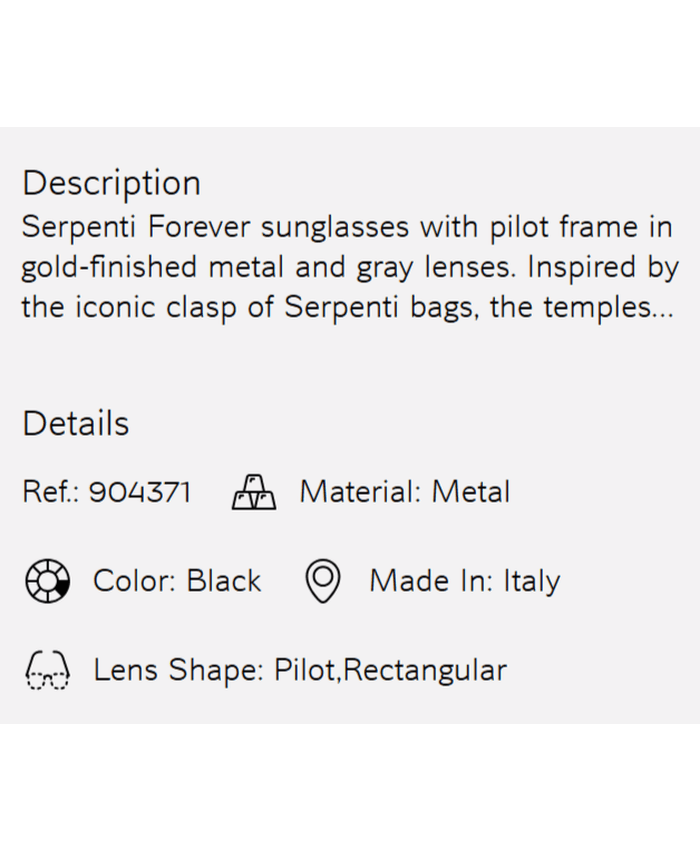Screen dimensions: 700x850
Task: Select the 'Black' color value
Action: (224, 581)
